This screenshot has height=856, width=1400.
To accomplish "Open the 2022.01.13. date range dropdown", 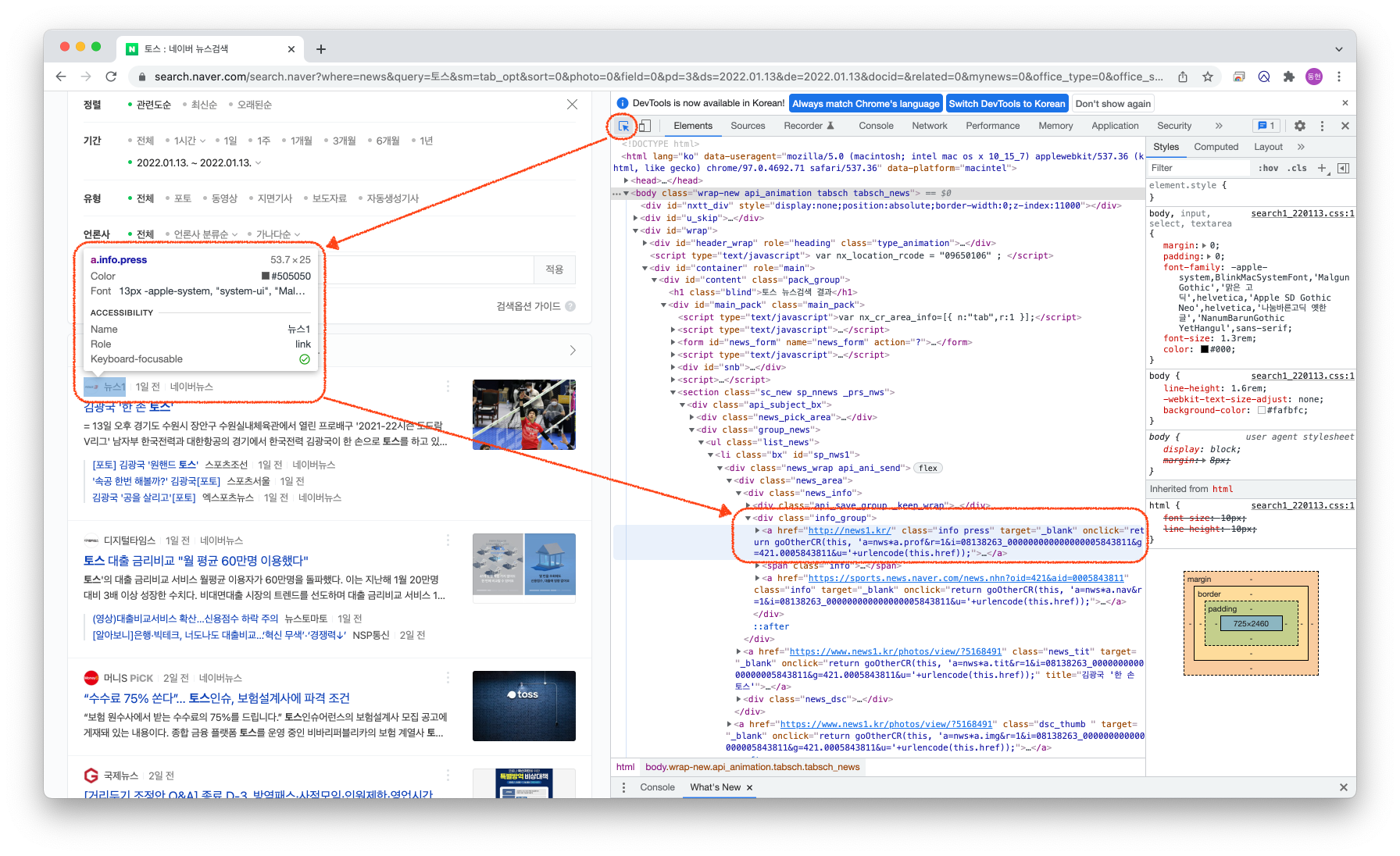I will click(198, 162).
